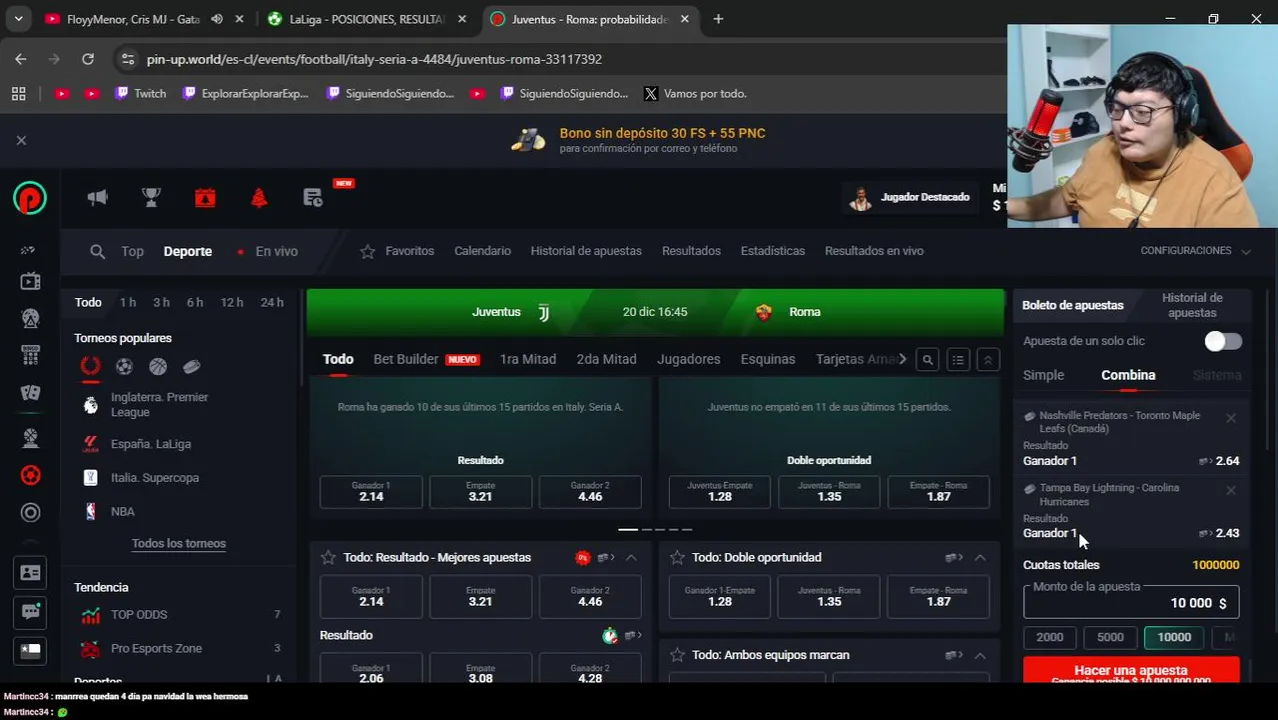Open Todos los torneos link
The image size is (1278, 720).
pos(179,543)
